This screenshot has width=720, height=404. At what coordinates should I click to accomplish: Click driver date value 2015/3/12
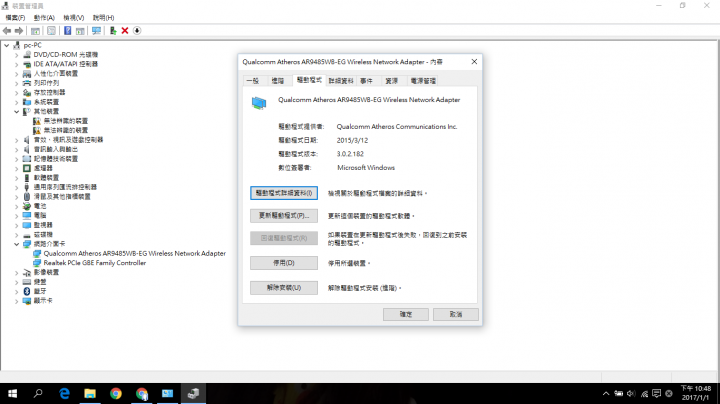(x=352, y=140)
